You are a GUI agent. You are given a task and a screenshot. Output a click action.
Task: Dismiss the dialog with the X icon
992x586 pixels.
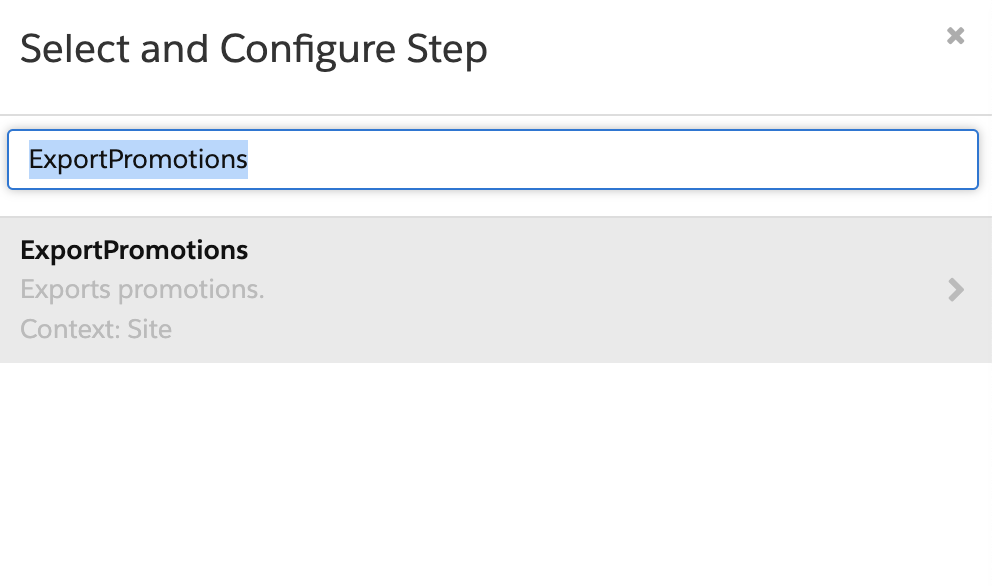pos(955,35)
